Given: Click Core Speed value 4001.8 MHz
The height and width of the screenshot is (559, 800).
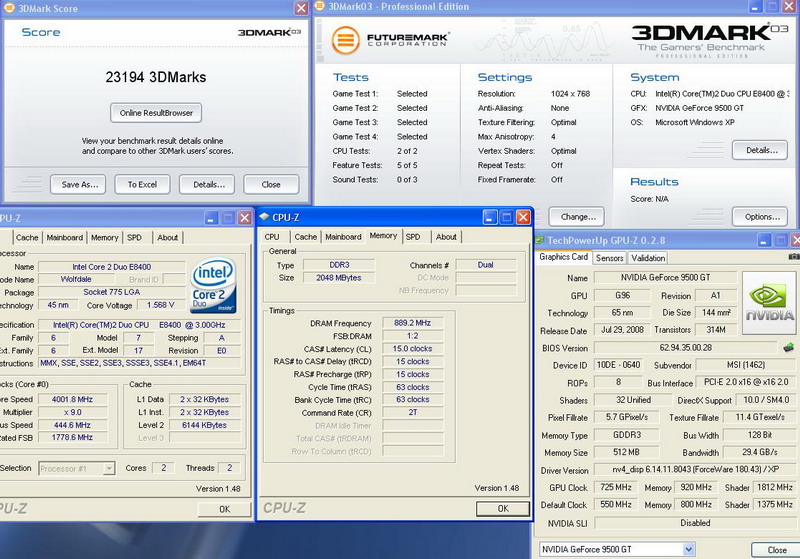Looking at the screenshot, I should [72, 399].
